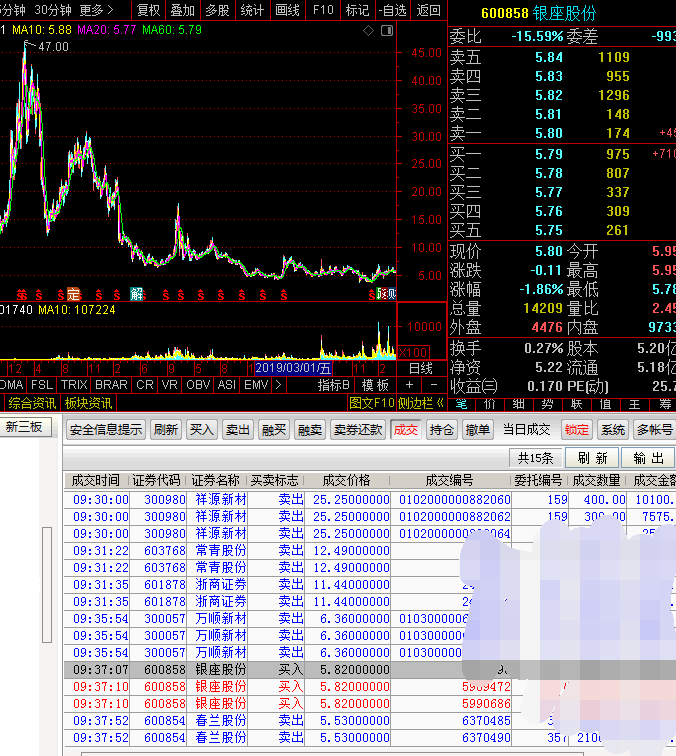Show more indicators with right arrow
Viewport: 676px width, 756px height.
click(x=278, y=385)
